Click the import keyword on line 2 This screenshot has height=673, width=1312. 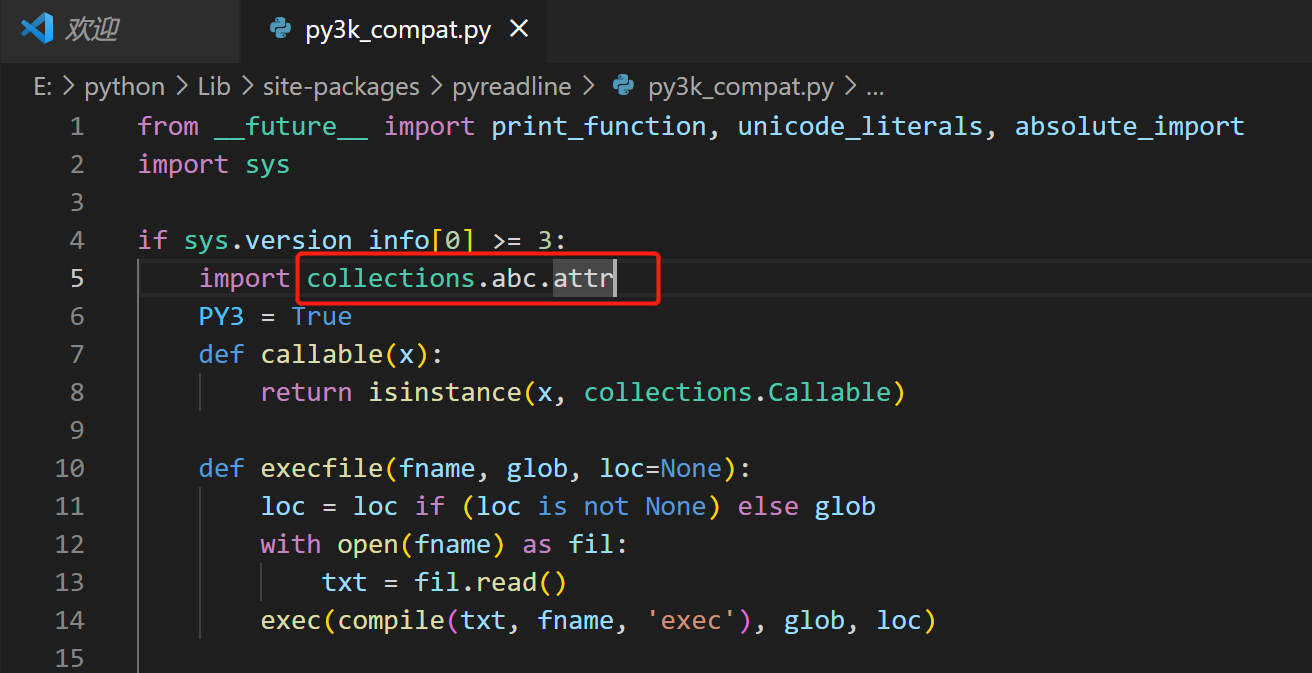point(183,164)
